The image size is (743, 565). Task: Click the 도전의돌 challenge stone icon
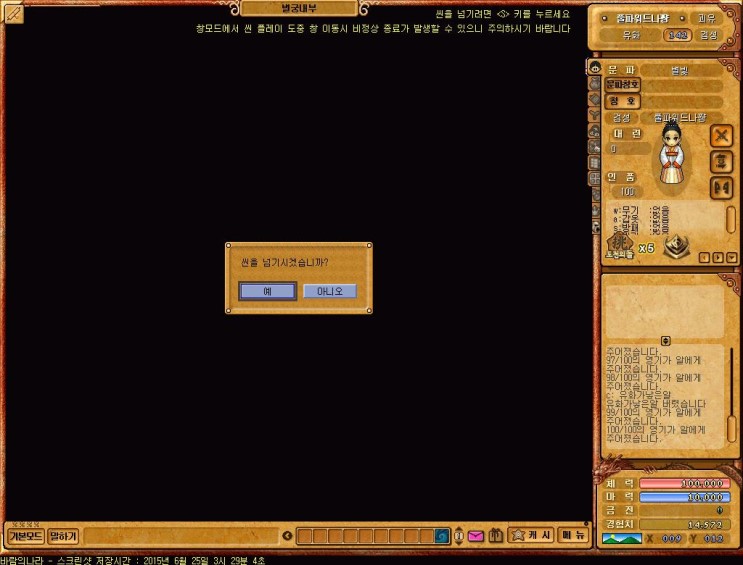pyautogui.click(x=621, y=243)
